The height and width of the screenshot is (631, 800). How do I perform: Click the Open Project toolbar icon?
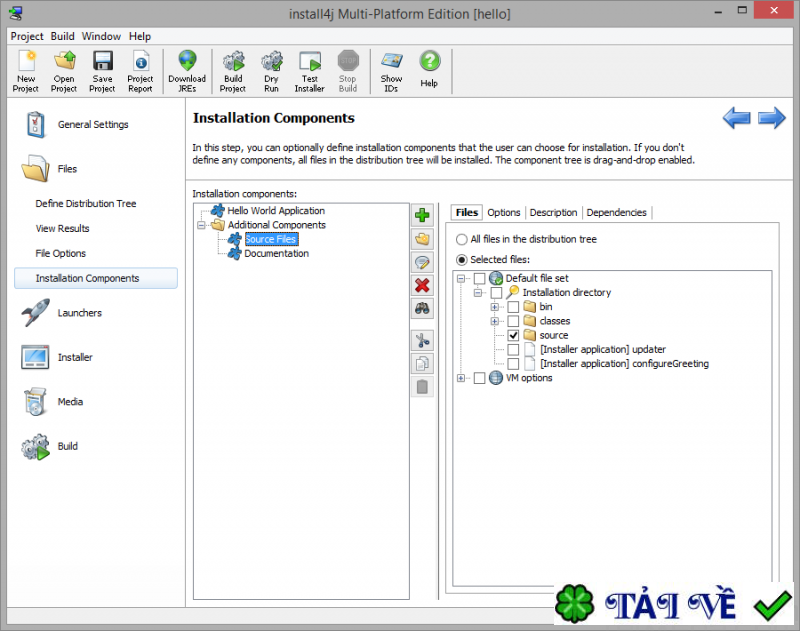pos(64,71)
